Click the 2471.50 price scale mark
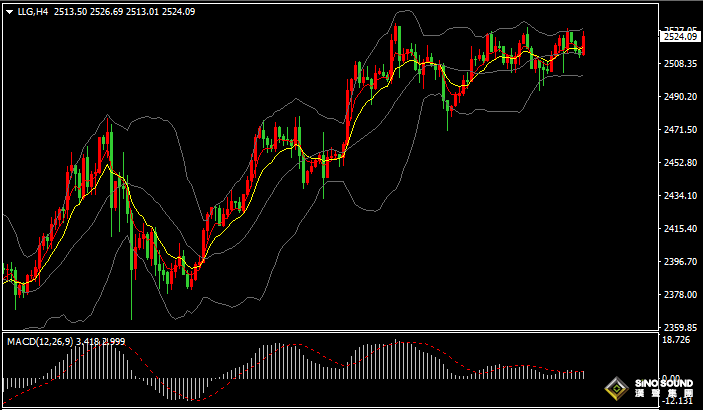This screenshot has height=410, width=703. click(680, 130)
